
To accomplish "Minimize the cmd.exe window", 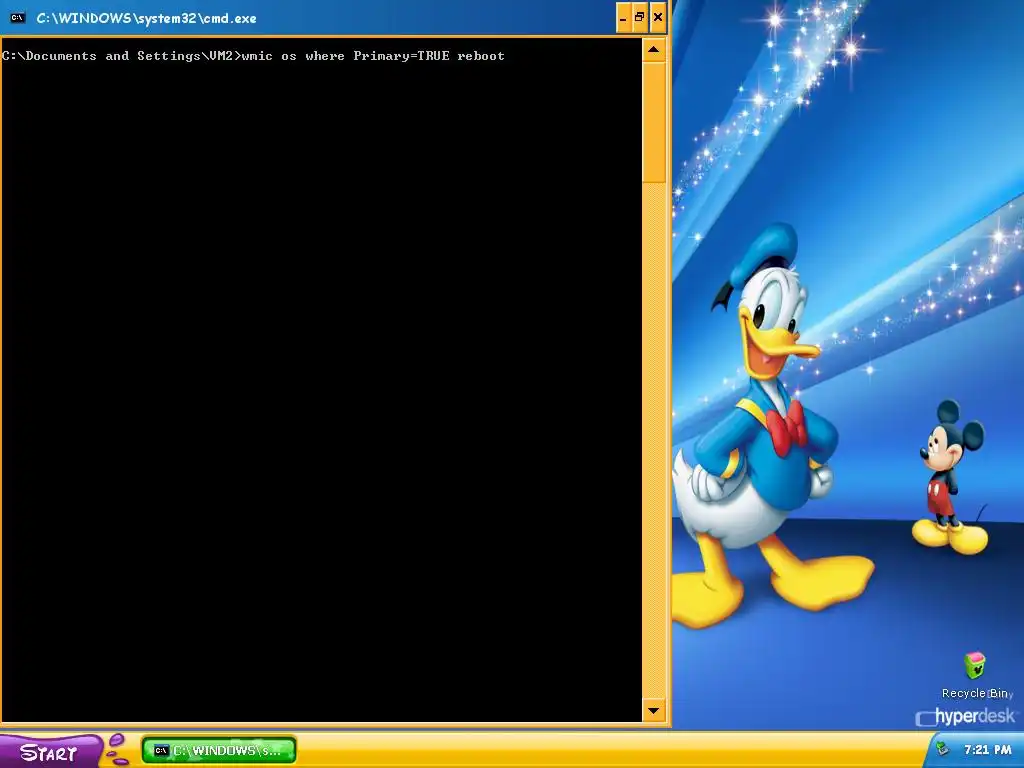I will 623,18.
